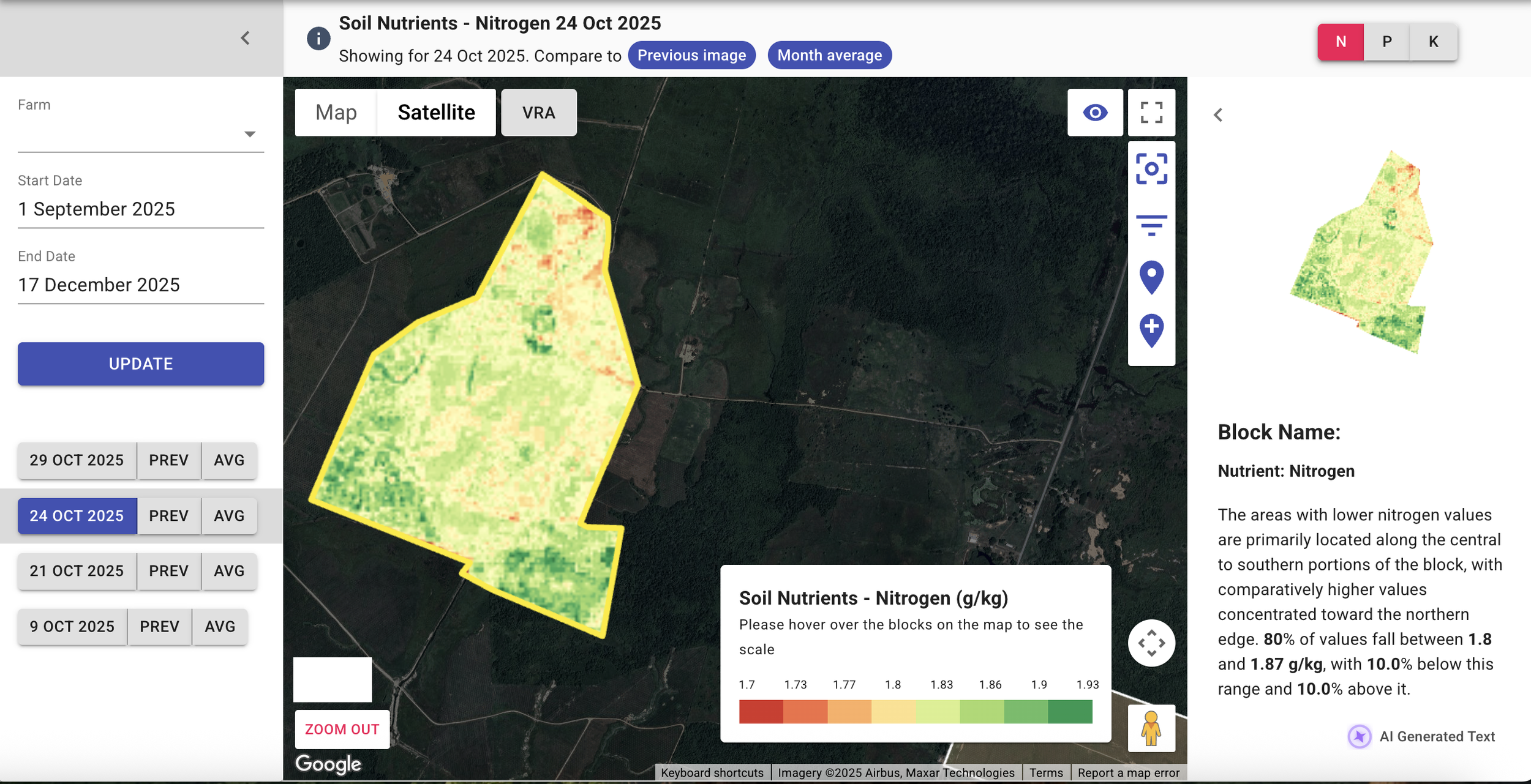The image size is (1531, 784).
Task: Click the center-on-block focus icon
Action: 1151,169
